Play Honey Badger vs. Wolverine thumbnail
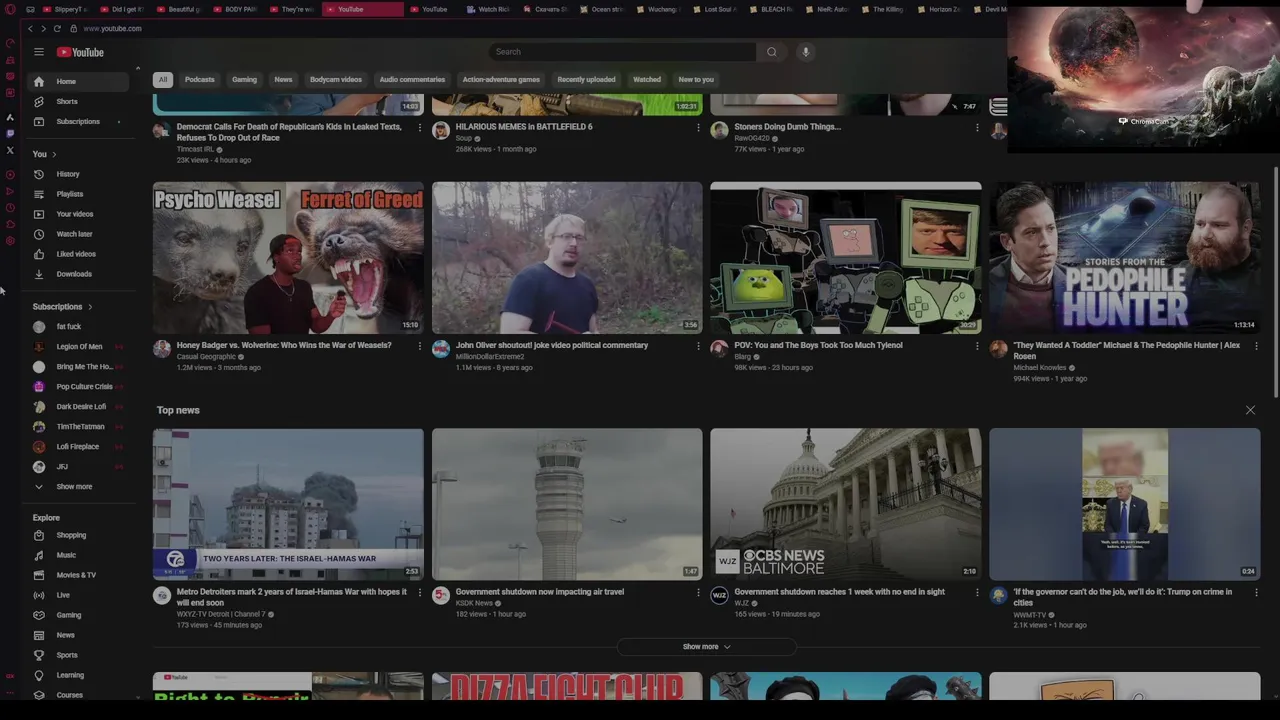The height and width of the screenshot is (720, 1280). [x=288, y=257]
